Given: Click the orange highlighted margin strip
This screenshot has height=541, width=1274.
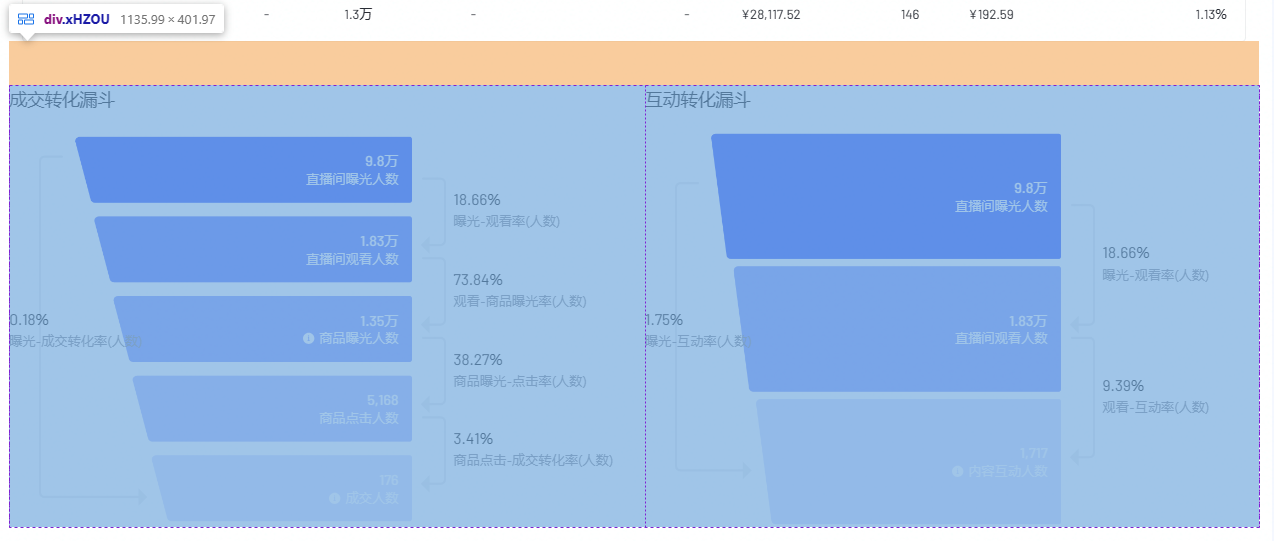Looking at the screenshot, I should point(634,63).
